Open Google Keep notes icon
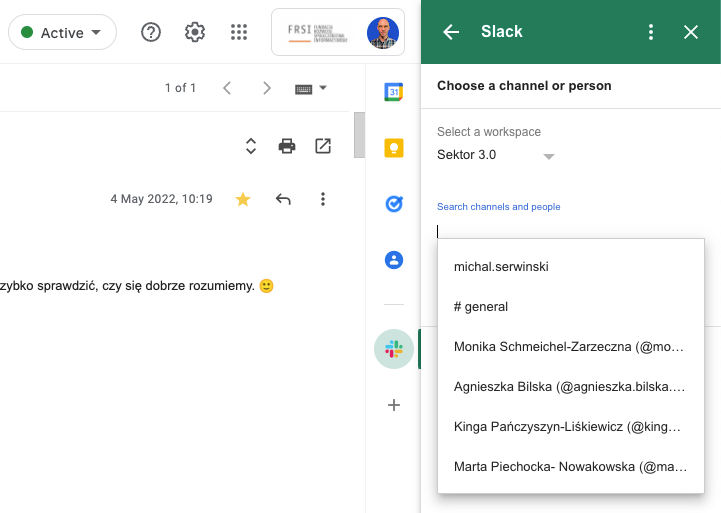The width and height of the screenshot is (721, 513). (394, 148)
